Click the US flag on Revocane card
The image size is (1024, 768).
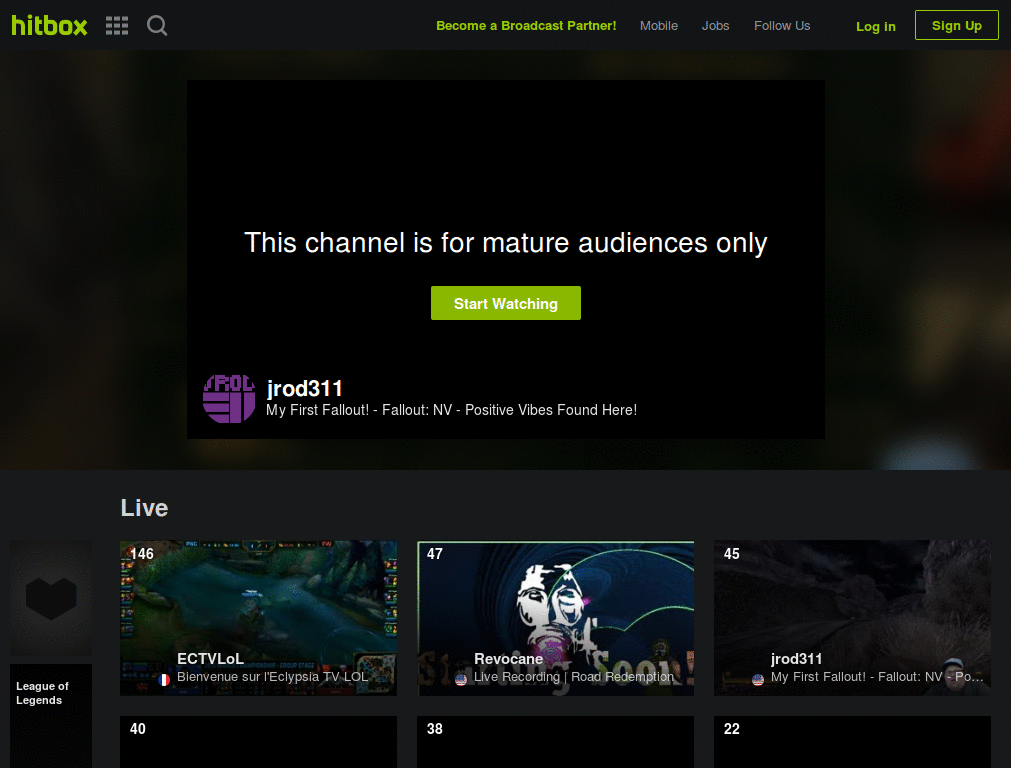461,680
